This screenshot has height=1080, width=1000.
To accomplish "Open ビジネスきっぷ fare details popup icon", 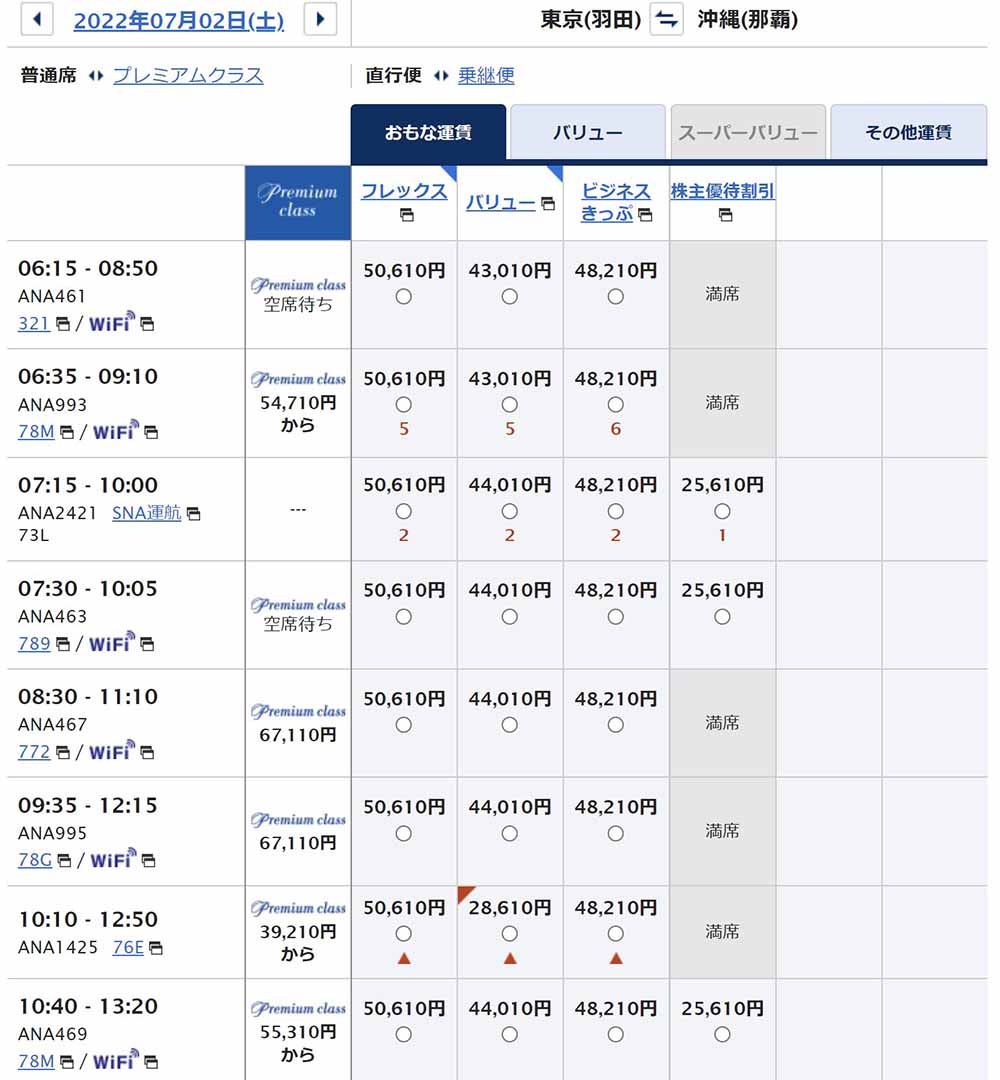I will click(x=645, y=216).
